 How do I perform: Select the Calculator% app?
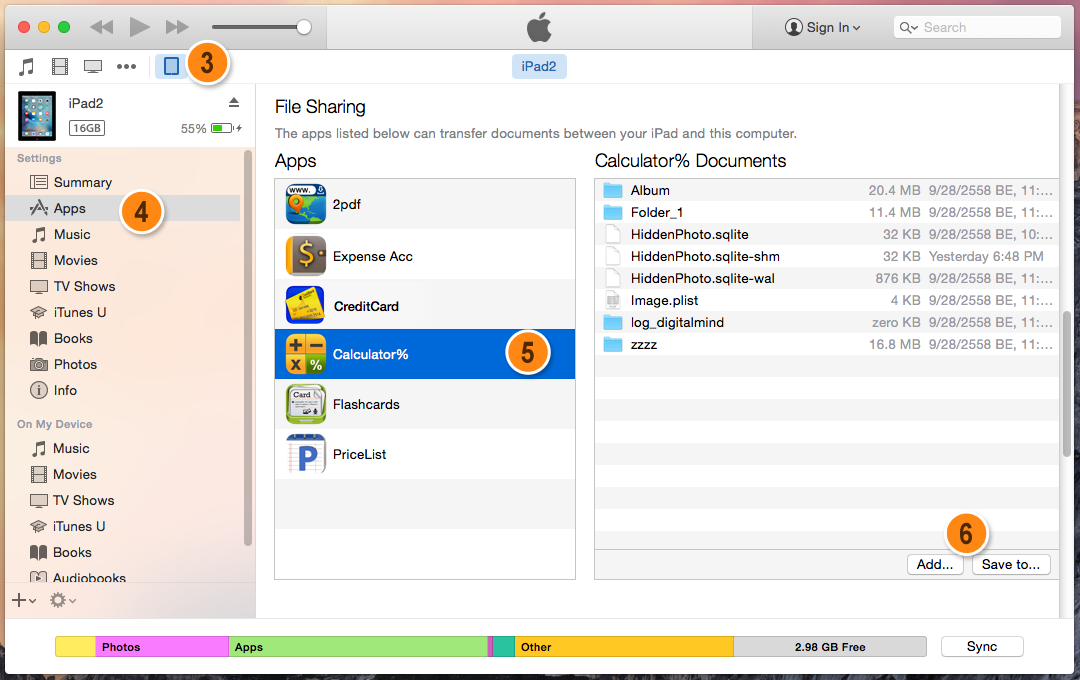point(425,354)
